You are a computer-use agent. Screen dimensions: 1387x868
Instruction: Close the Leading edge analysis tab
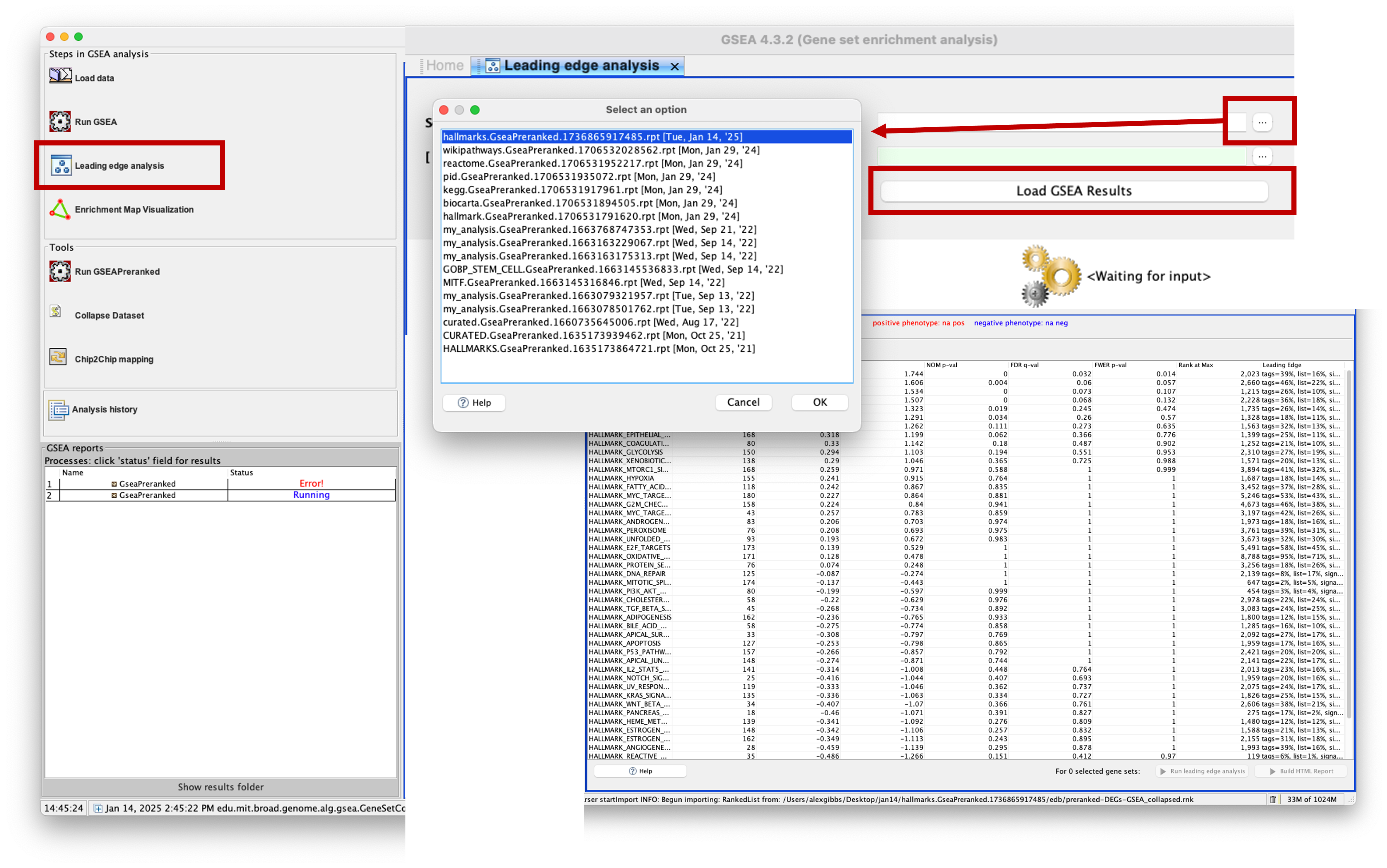(x=675, y=67)
